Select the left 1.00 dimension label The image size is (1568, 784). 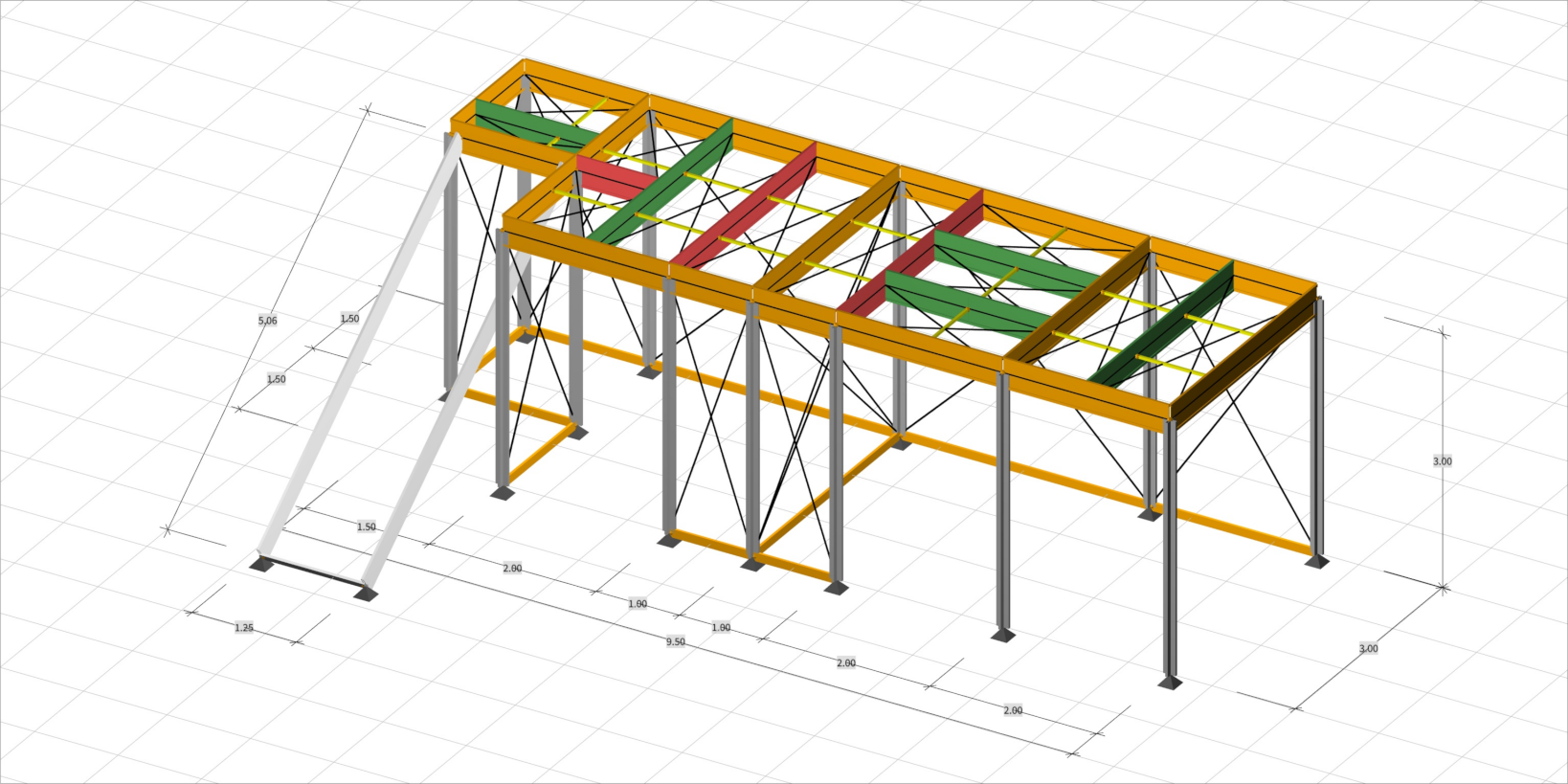point(638,604)
